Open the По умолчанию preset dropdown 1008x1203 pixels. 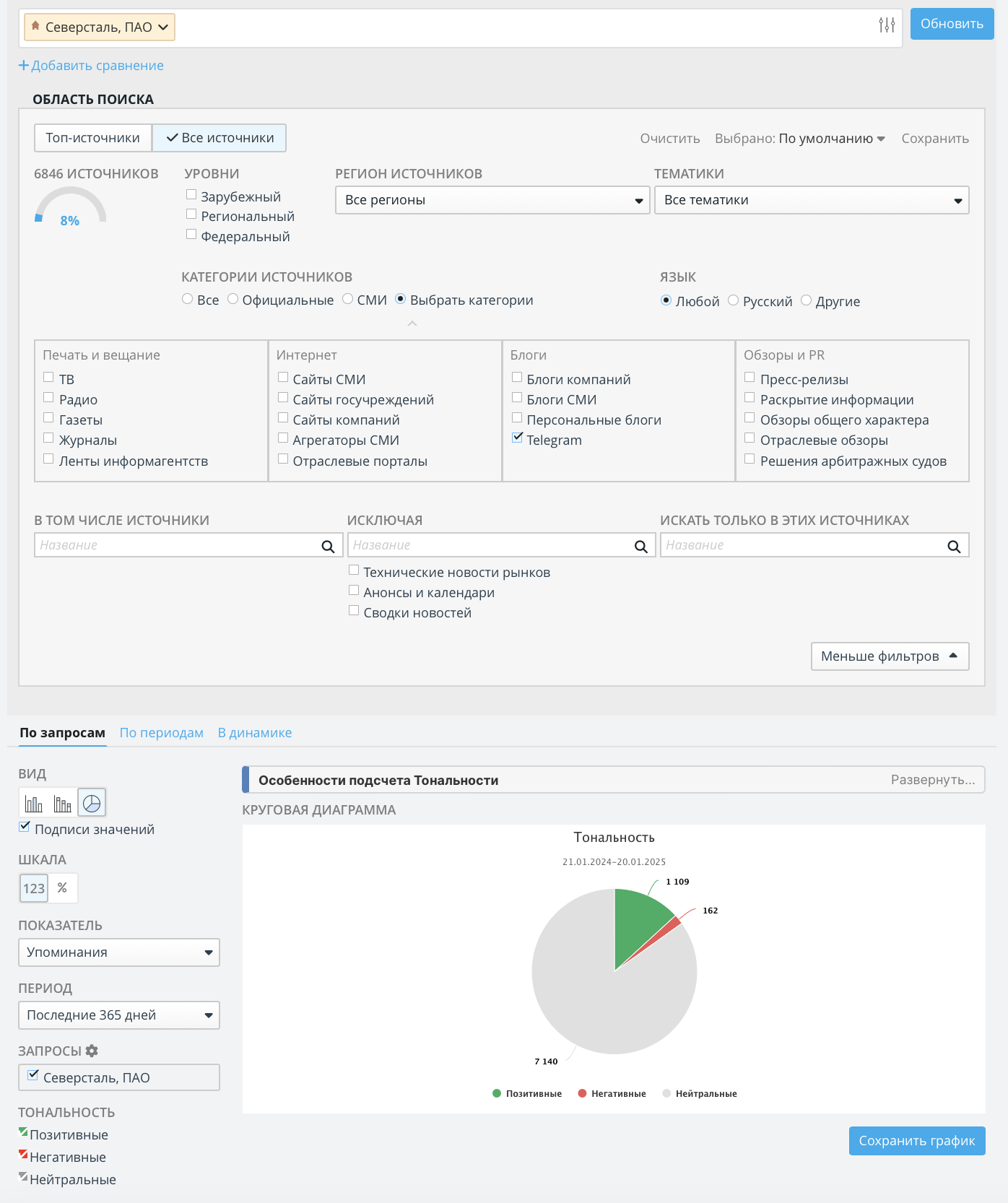832,139
